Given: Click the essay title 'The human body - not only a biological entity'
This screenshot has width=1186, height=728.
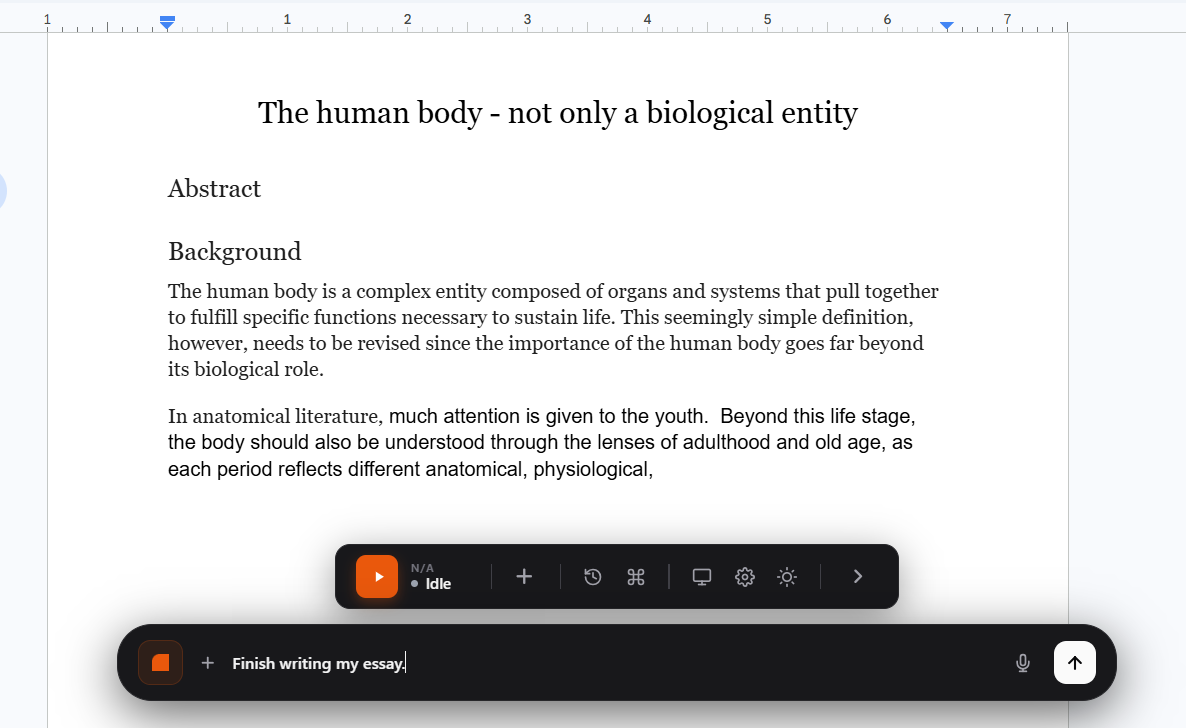Looking at the screenshot, I should pyautogui.click(x=557, y=113).
